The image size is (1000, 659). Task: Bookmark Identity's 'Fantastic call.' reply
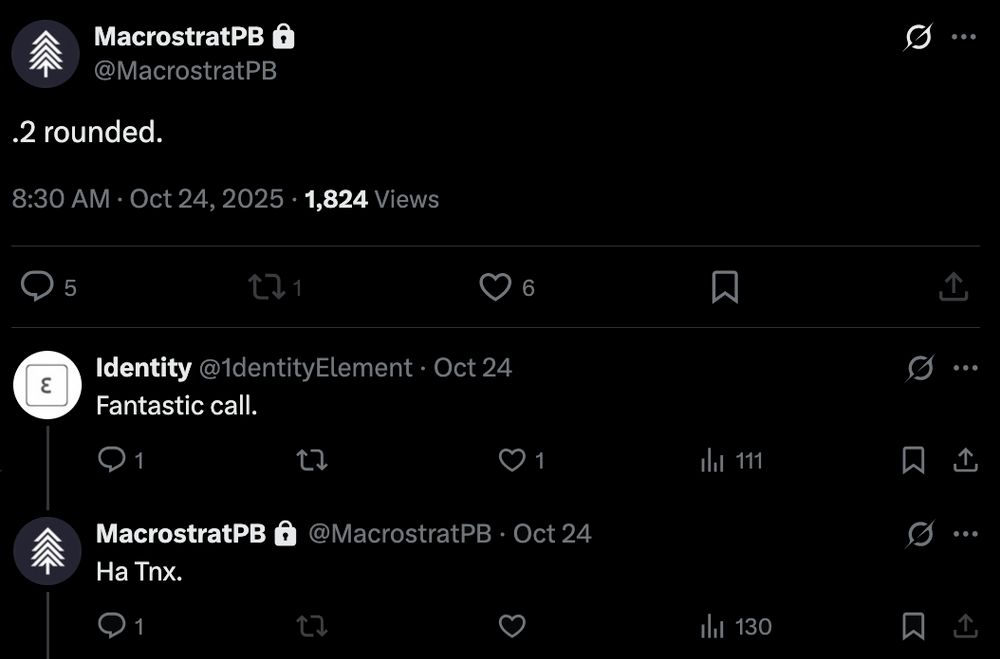[913, 460]
